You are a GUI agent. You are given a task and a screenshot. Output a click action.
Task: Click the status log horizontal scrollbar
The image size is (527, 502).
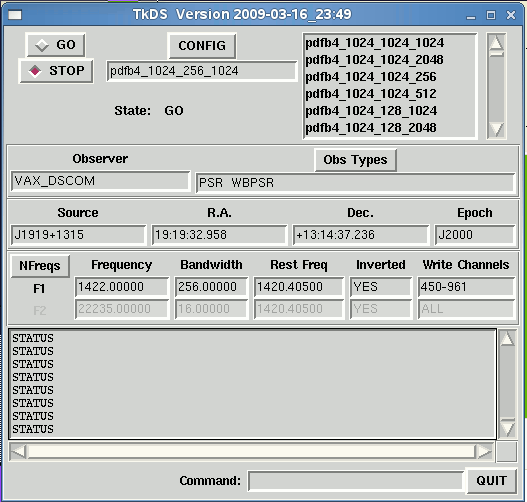pyautogui.click(x=251, y=452)
